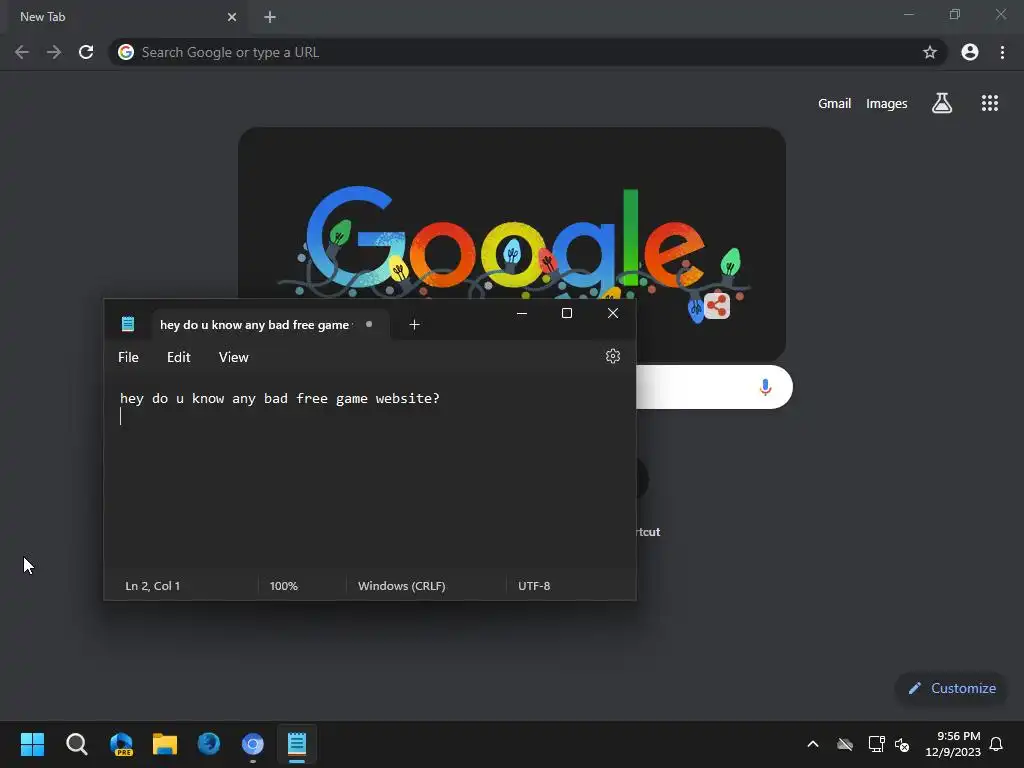This screenshot has height=768, width=1024.
Task: Switch to Chrome from the taskbar
Action: [x=253, y=744]
